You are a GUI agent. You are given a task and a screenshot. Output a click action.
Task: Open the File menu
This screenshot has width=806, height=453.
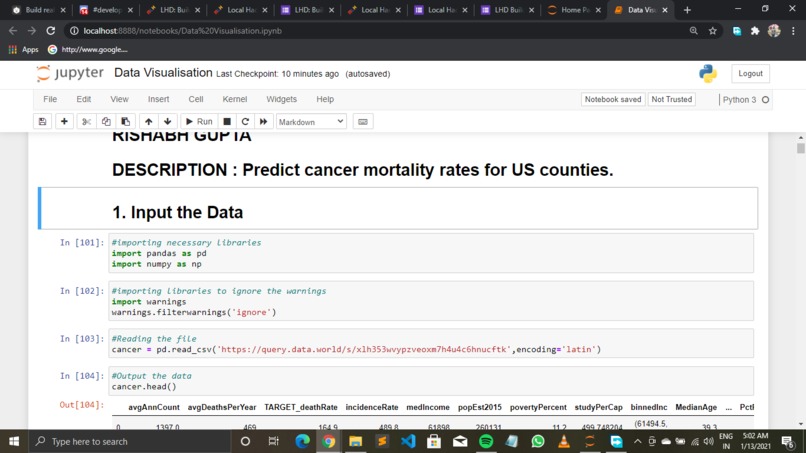(50, 99)
